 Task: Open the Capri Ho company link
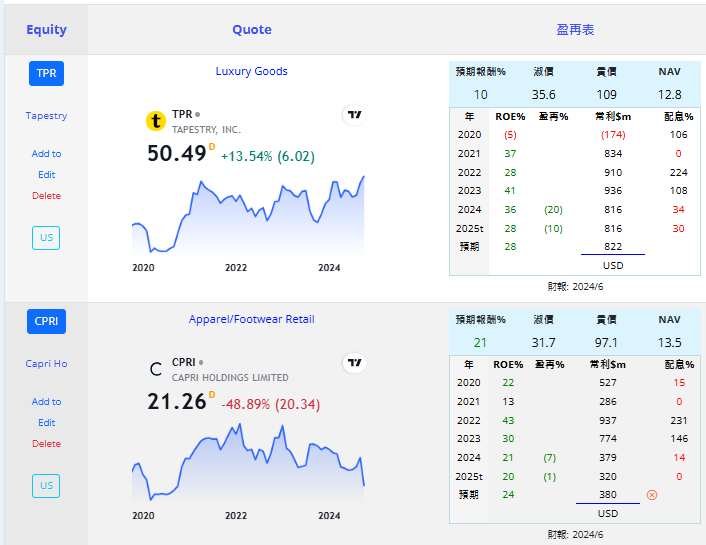46,364
